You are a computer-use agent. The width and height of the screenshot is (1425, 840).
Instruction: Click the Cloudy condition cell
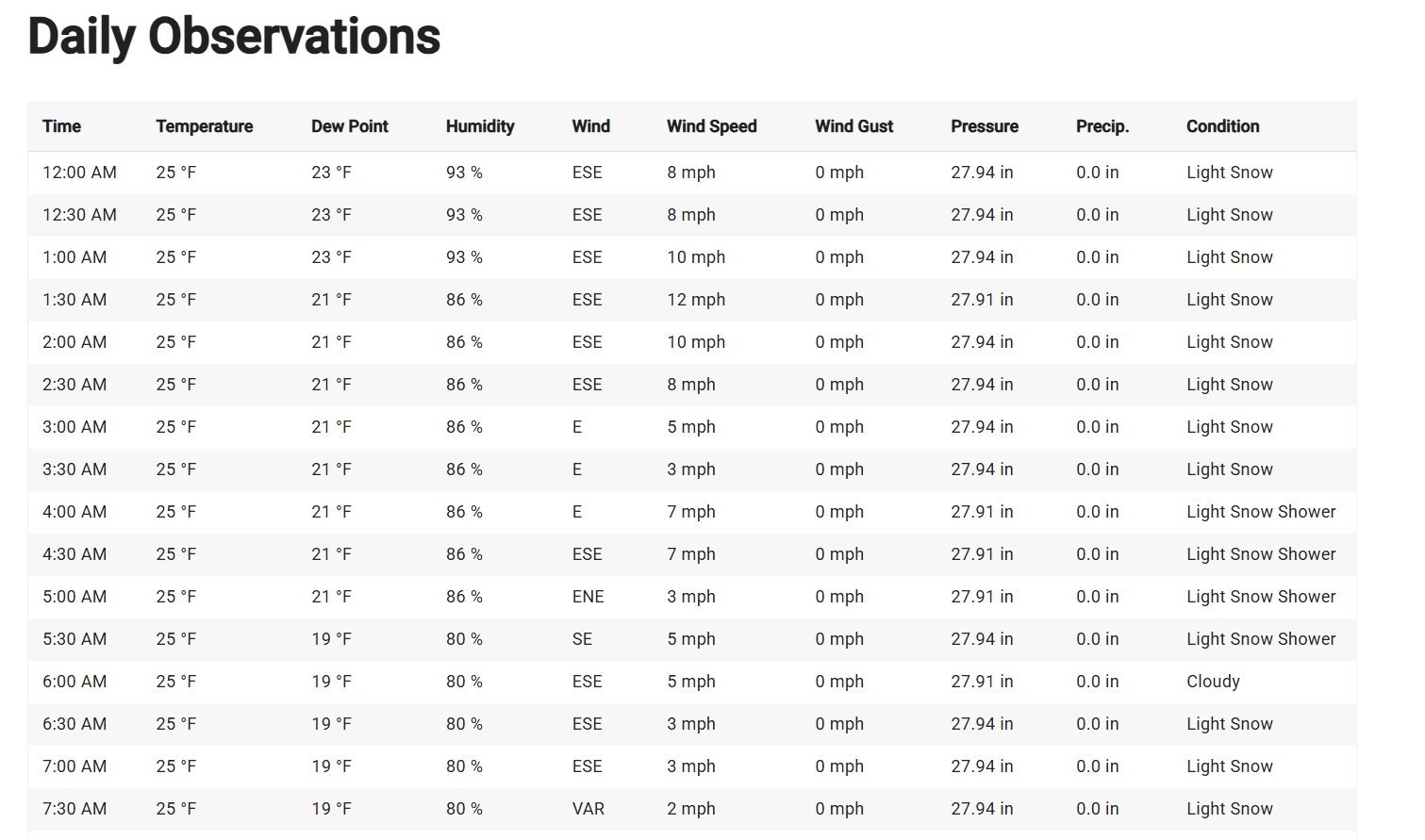(1213, 682)
